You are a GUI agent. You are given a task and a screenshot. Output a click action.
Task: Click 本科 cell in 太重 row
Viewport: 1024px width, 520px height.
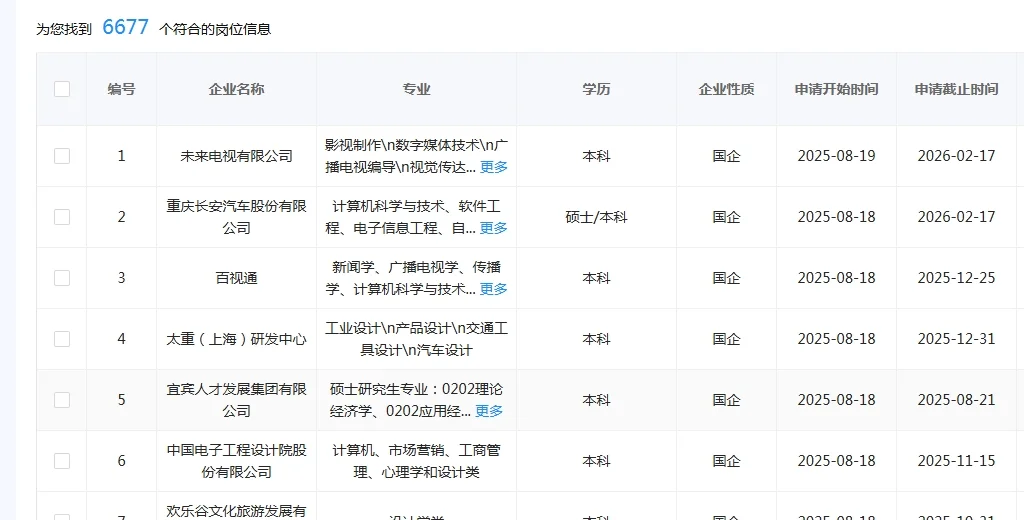tap(596, 339)
